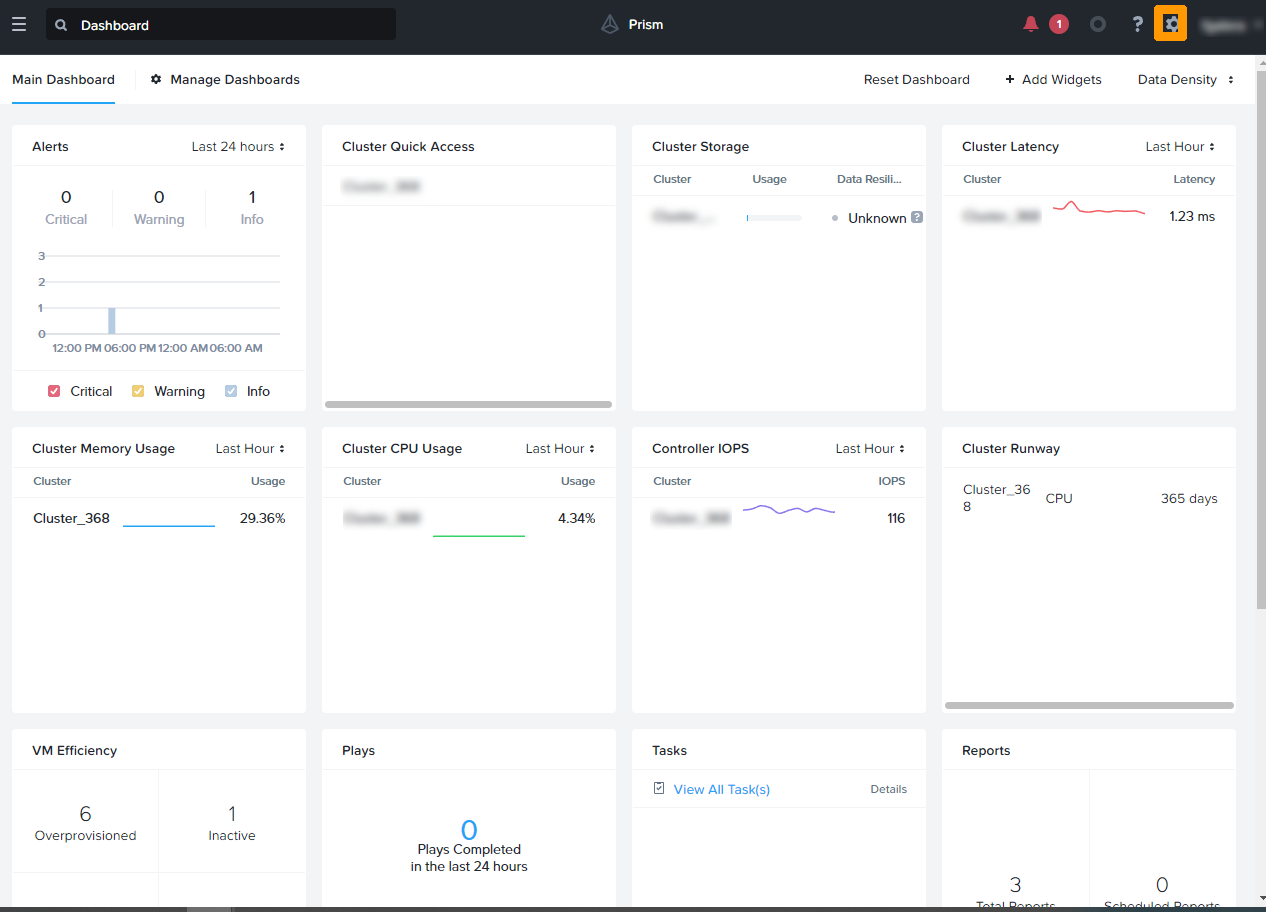Click the Cluster Quick Access horizontal scrollbar

click(468, 405)
